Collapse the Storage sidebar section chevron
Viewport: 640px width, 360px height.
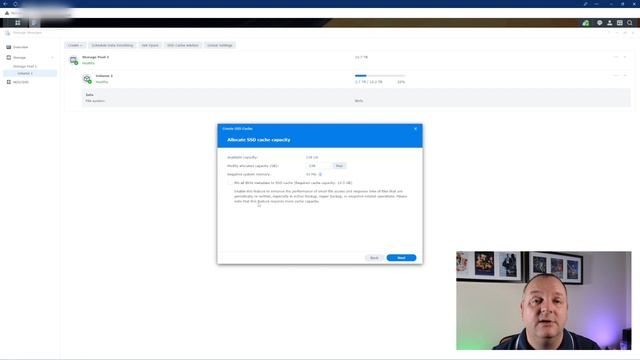pyautogui.click(x=52, y=58)
